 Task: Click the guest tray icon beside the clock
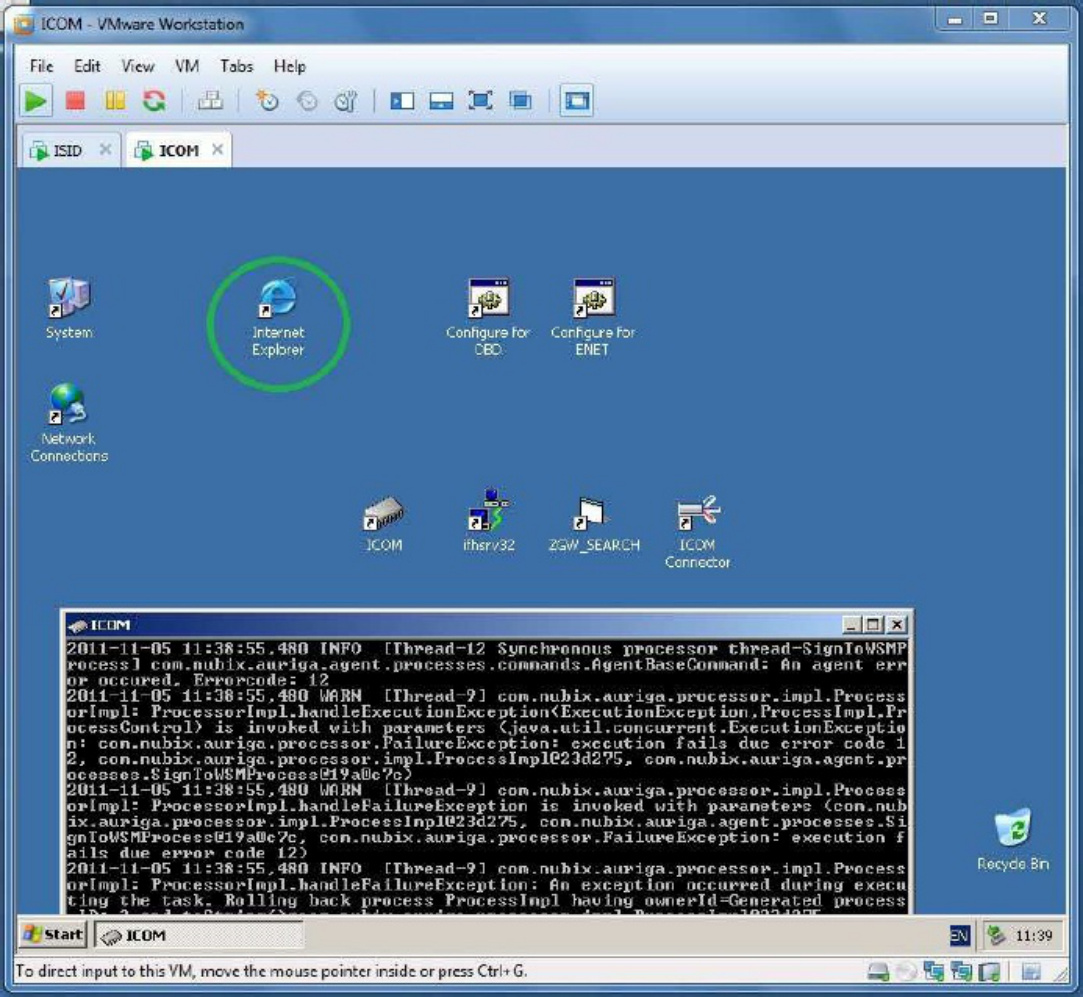(995, 936)
